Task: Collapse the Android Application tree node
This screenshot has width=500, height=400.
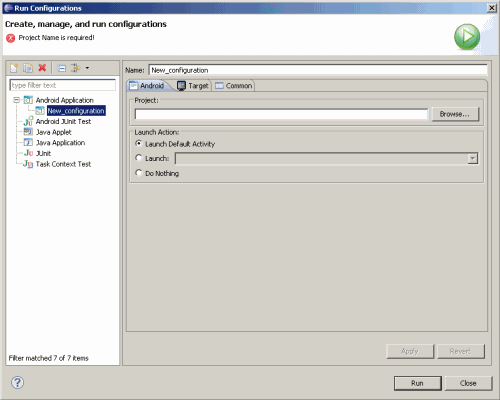Action: (17, 100)
